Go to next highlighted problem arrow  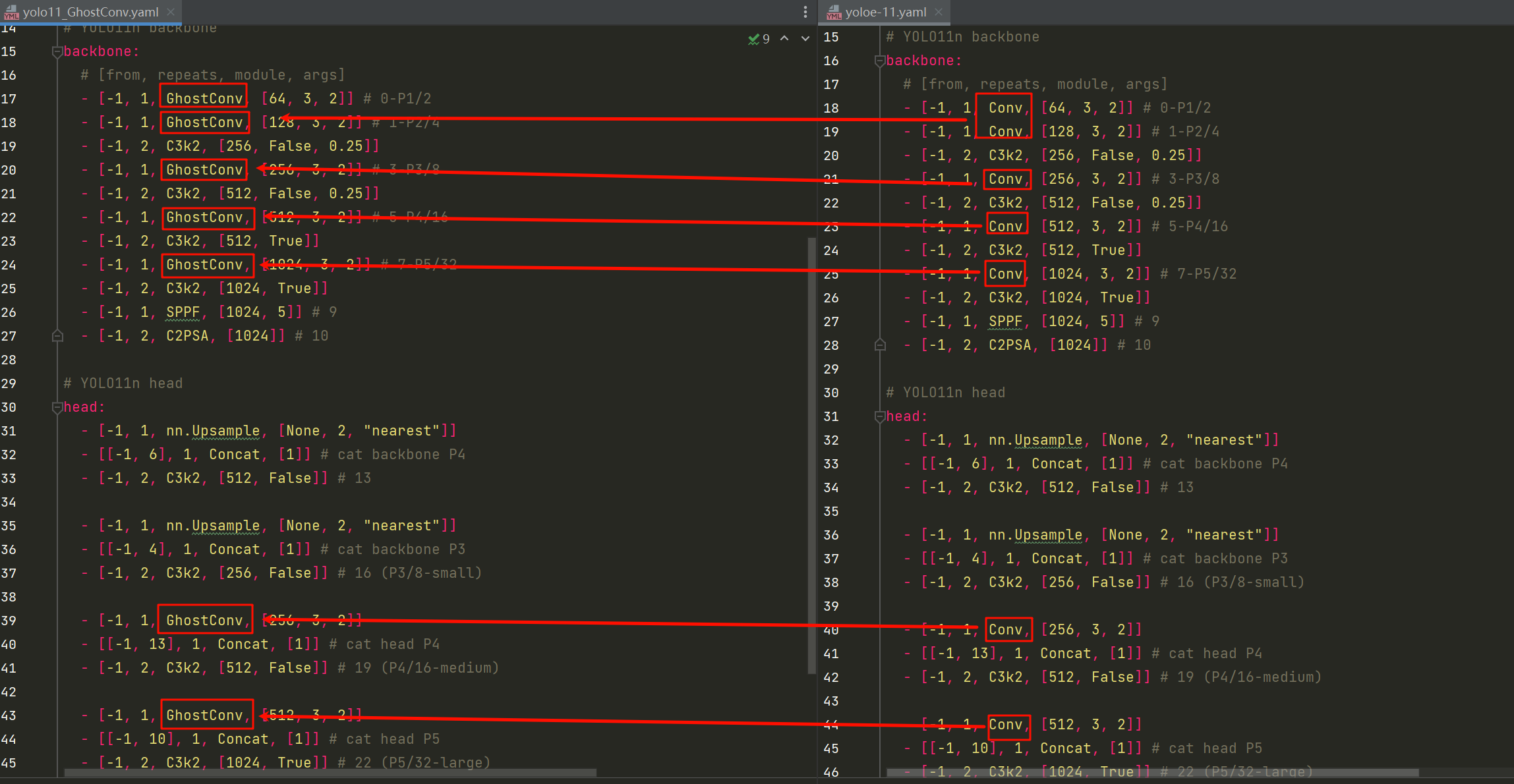[x=805, y=38]
